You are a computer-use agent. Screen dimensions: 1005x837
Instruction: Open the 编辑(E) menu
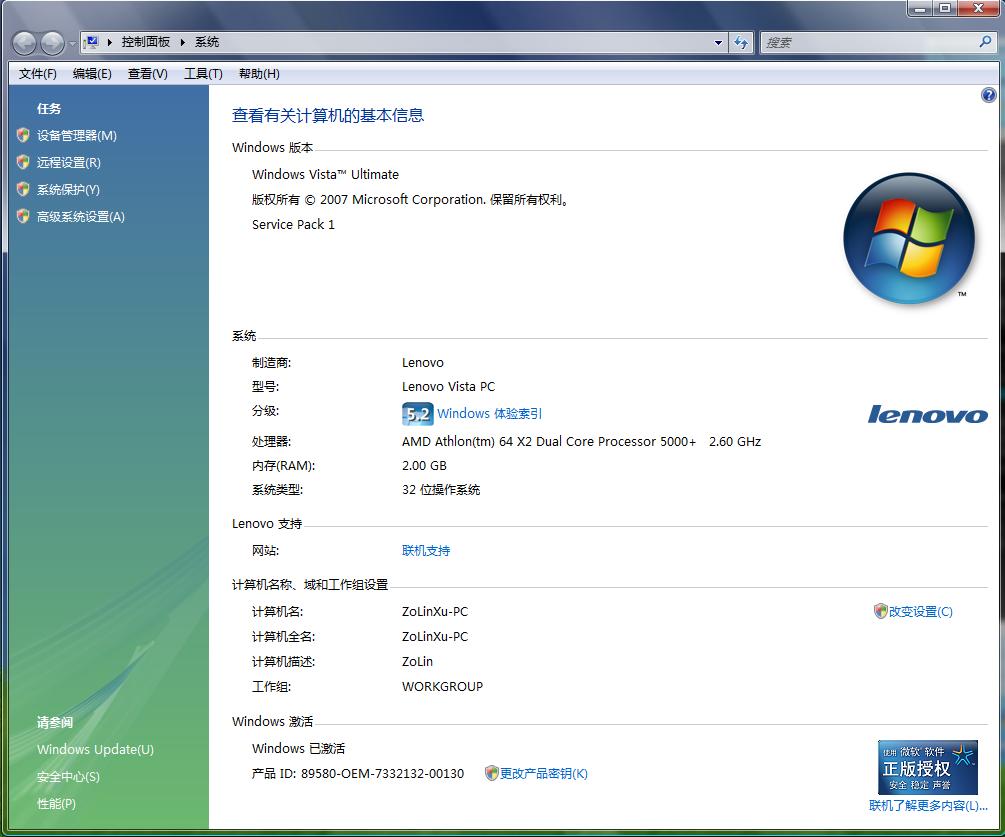[x=92, y=74]
